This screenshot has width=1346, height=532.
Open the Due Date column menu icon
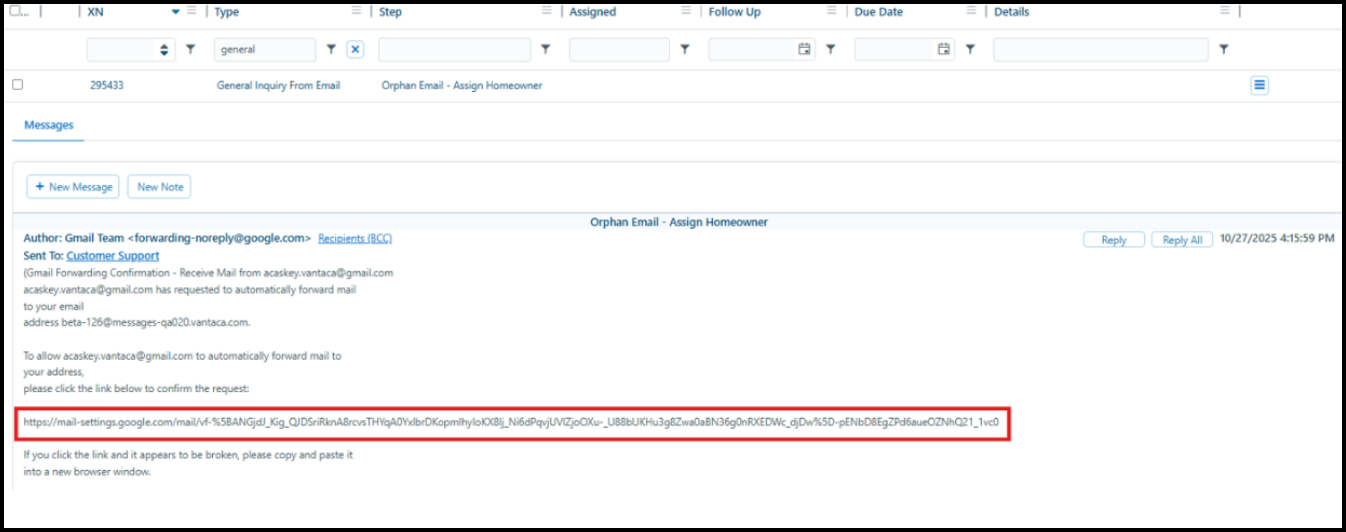[x=971, y=11]
